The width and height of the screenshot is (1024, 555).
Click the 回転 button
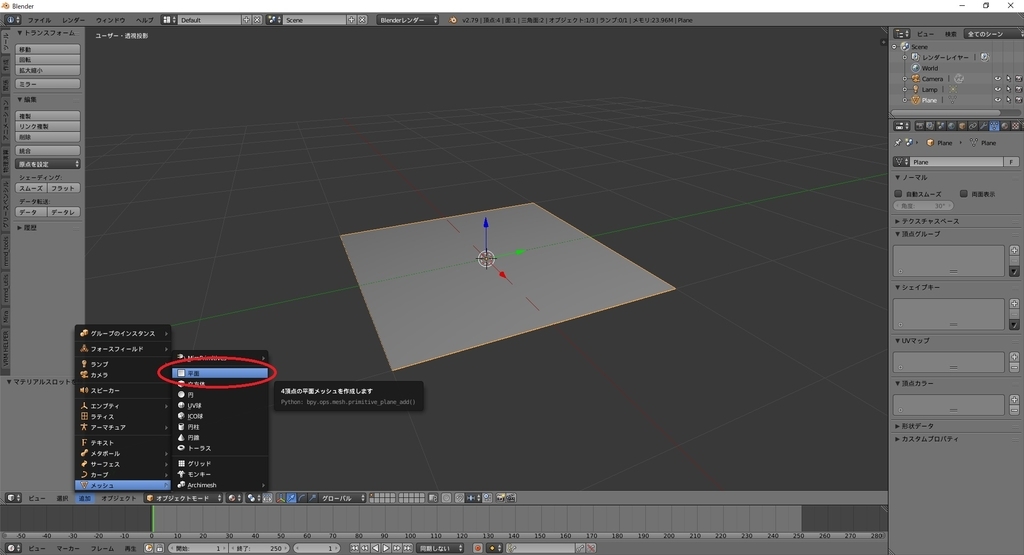(x=48, y=59)
